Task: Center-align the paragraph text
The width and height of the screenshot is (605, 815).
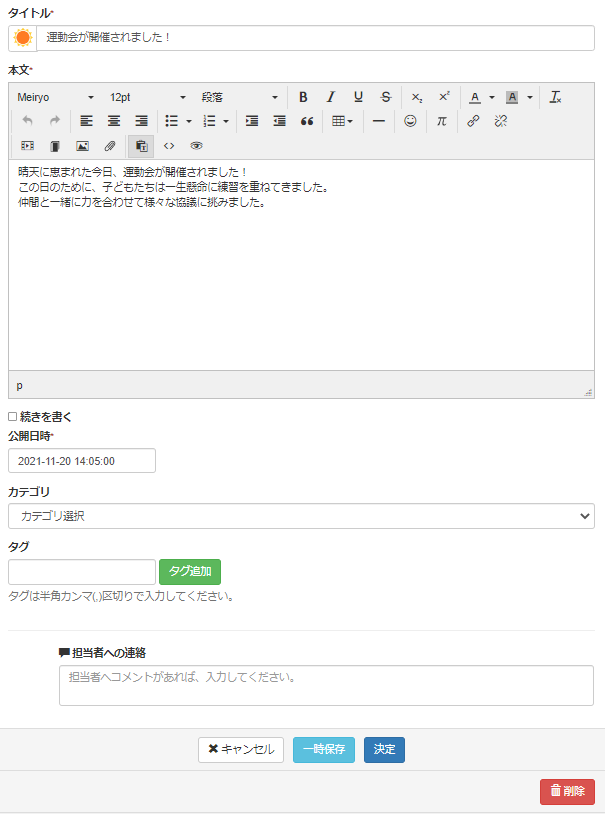Action: pos(114,121)
